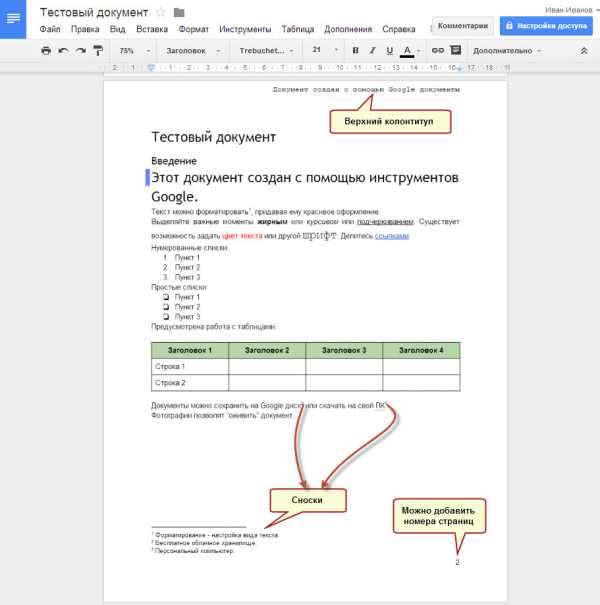Open the Таблица menu

[297, 29]
